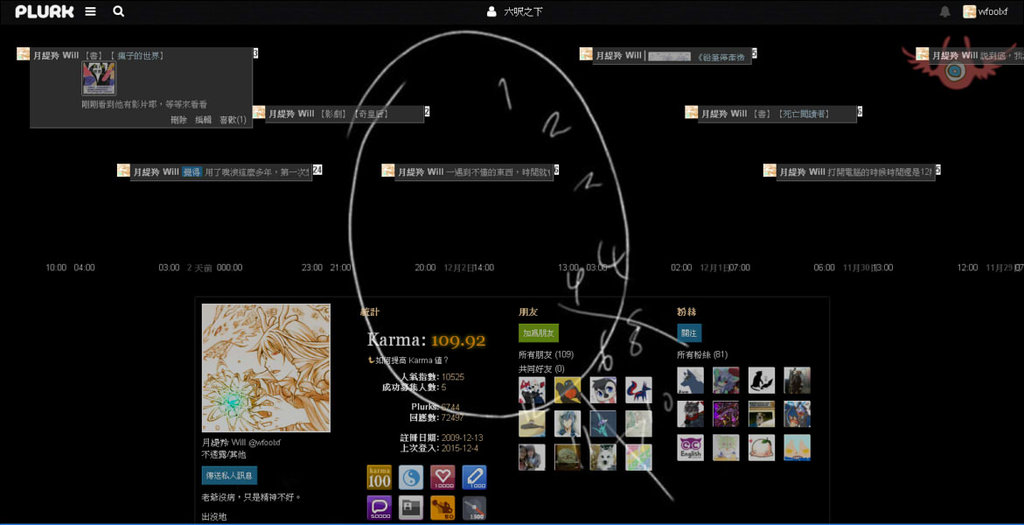Open 如何提高 Karma 值? help link
The image size is (1024, 525).
point(411,360)
